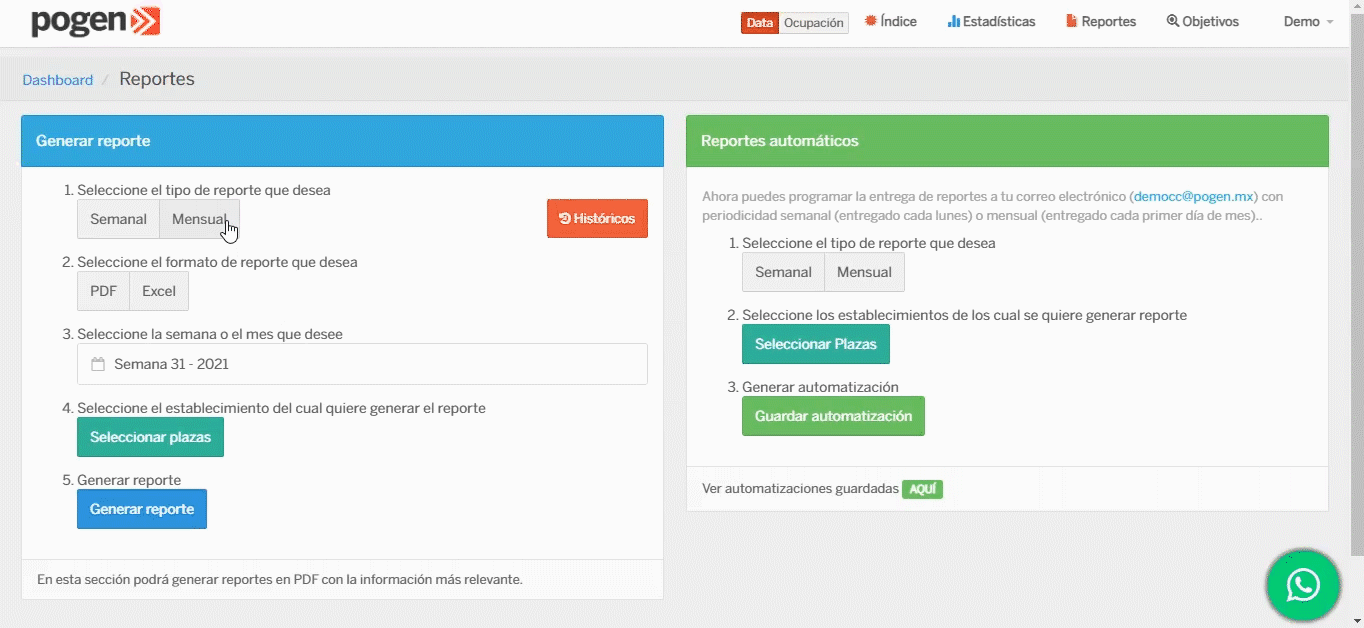
Task: Click the blue Generar reporte button
Action: pos(142,509)
